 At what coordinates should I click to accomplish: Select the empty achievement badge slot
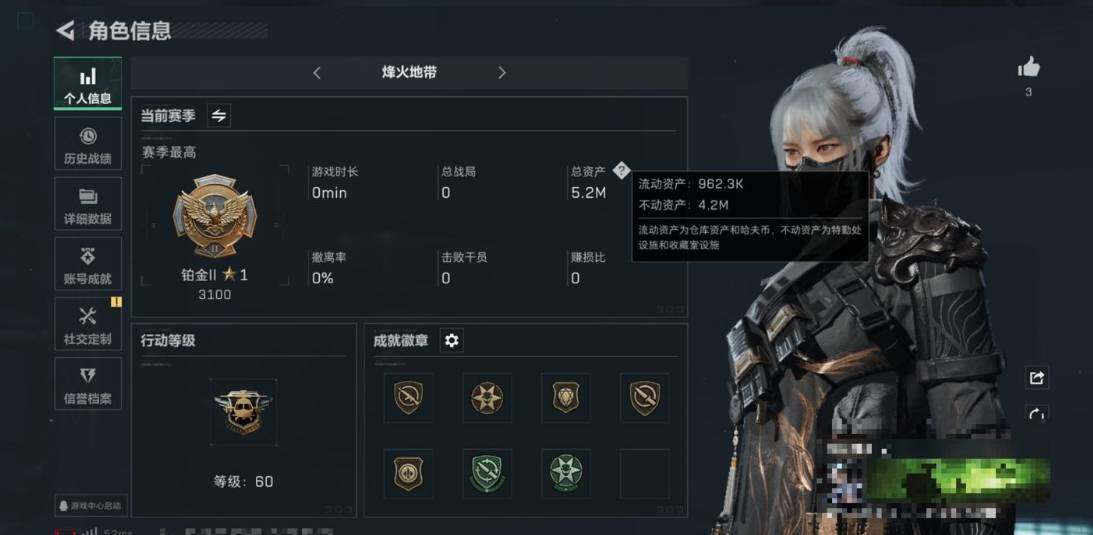645,473
